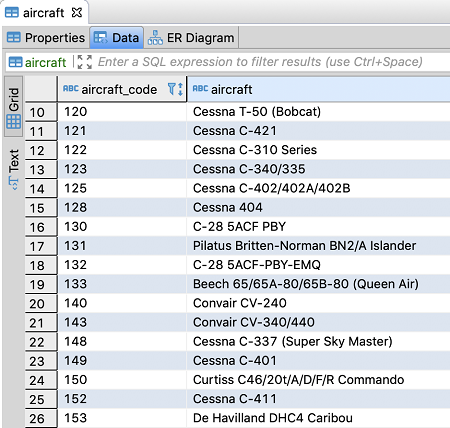This screenshot has height=428, width=450.
Task: Select the Beech 65/65A-80/65B-80 (Queen Air) cell
Action: pos(318,284)
